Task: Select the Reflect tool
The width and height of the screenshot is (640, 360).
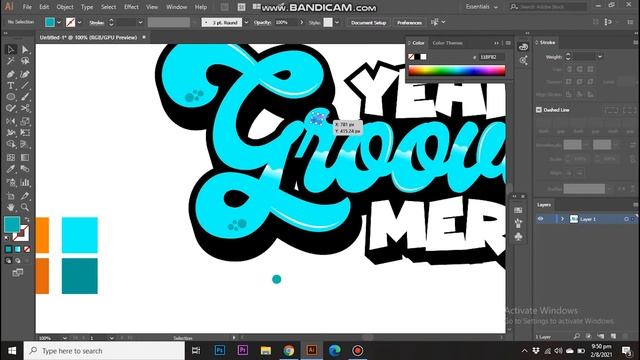Action: (11, 121)
